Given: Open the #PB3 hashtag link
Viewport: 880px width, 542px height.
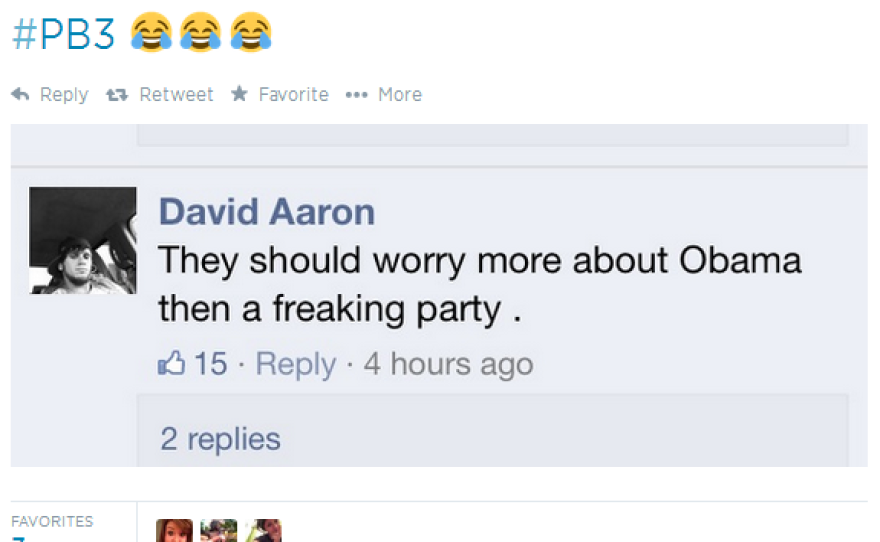Looking at the screenshot, I should [x=63, y=34].
